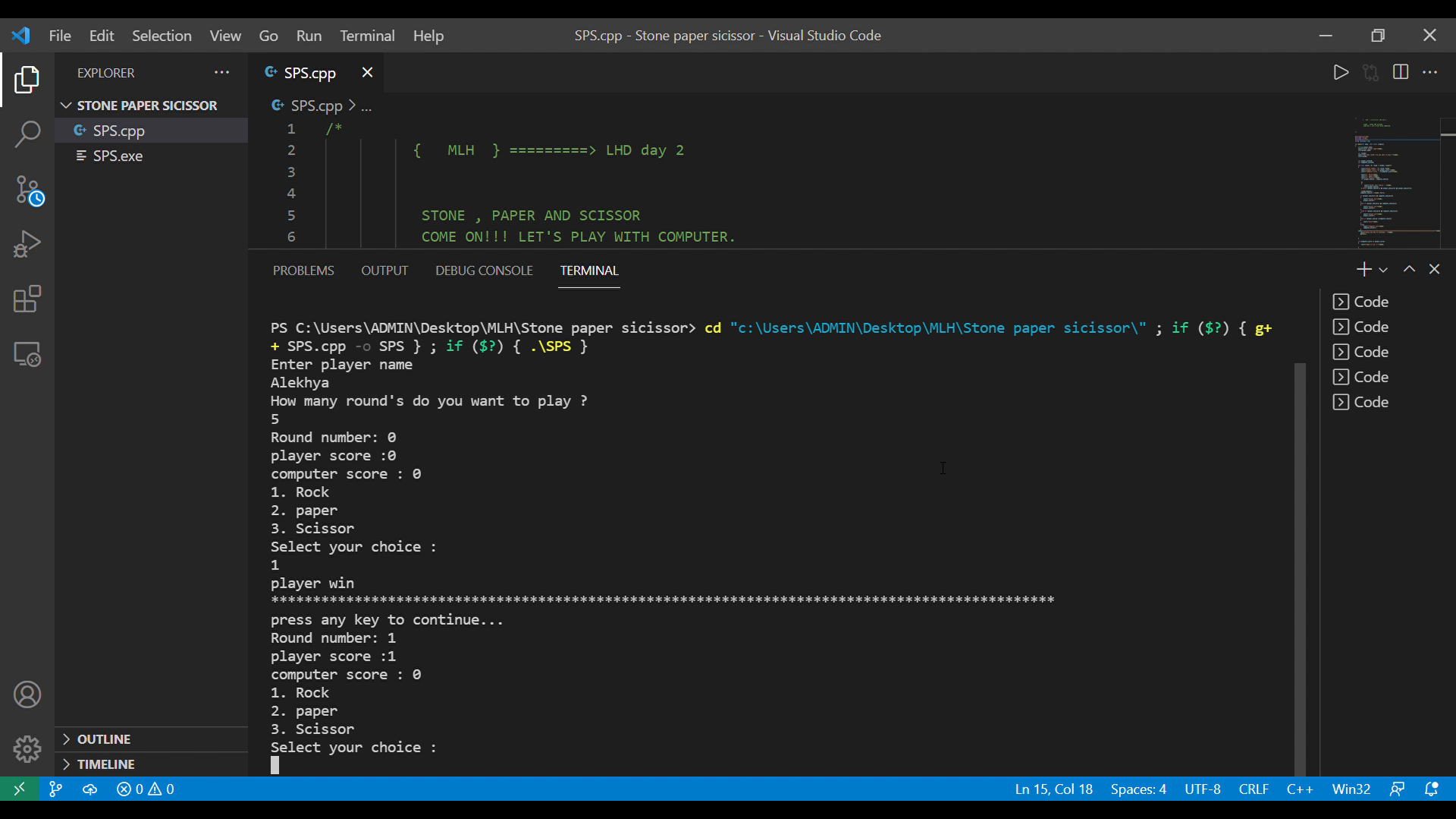Open Run and Debug view
This screenshot has width=1456, height=819.
27,244
